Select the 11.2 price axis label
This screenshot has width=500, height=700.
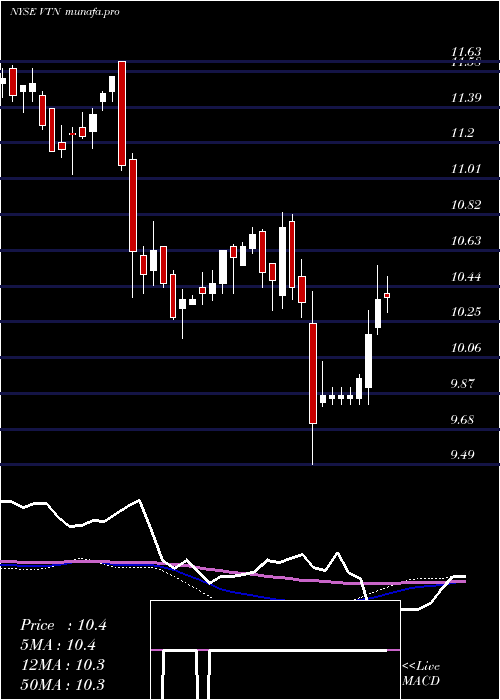(462, 133)
